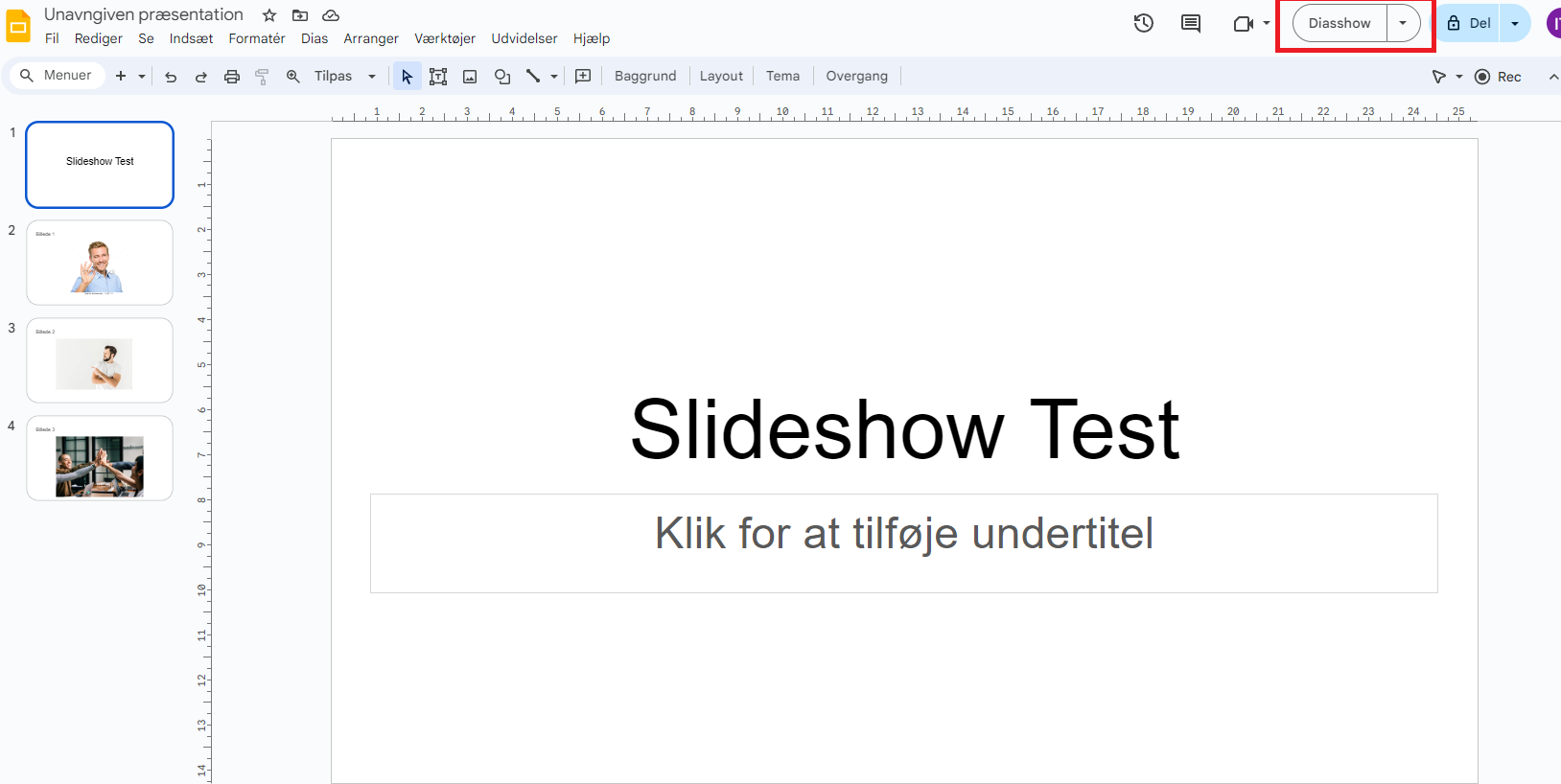Star the presentation as favorite

pos(269,15)
